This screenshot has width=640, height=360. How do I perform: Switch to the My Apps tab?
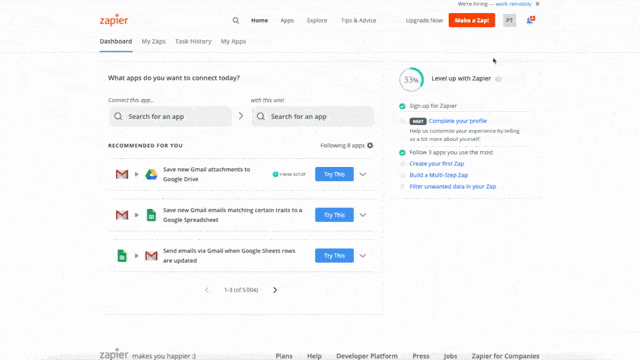pos(233,41)
